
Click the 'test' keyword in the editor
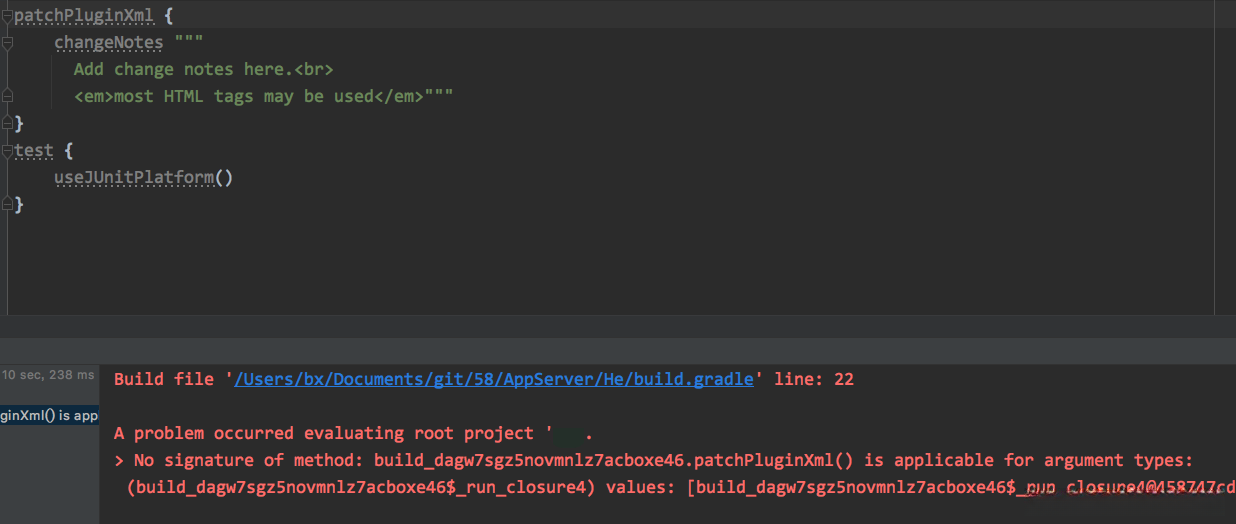(x=34, y=151)
